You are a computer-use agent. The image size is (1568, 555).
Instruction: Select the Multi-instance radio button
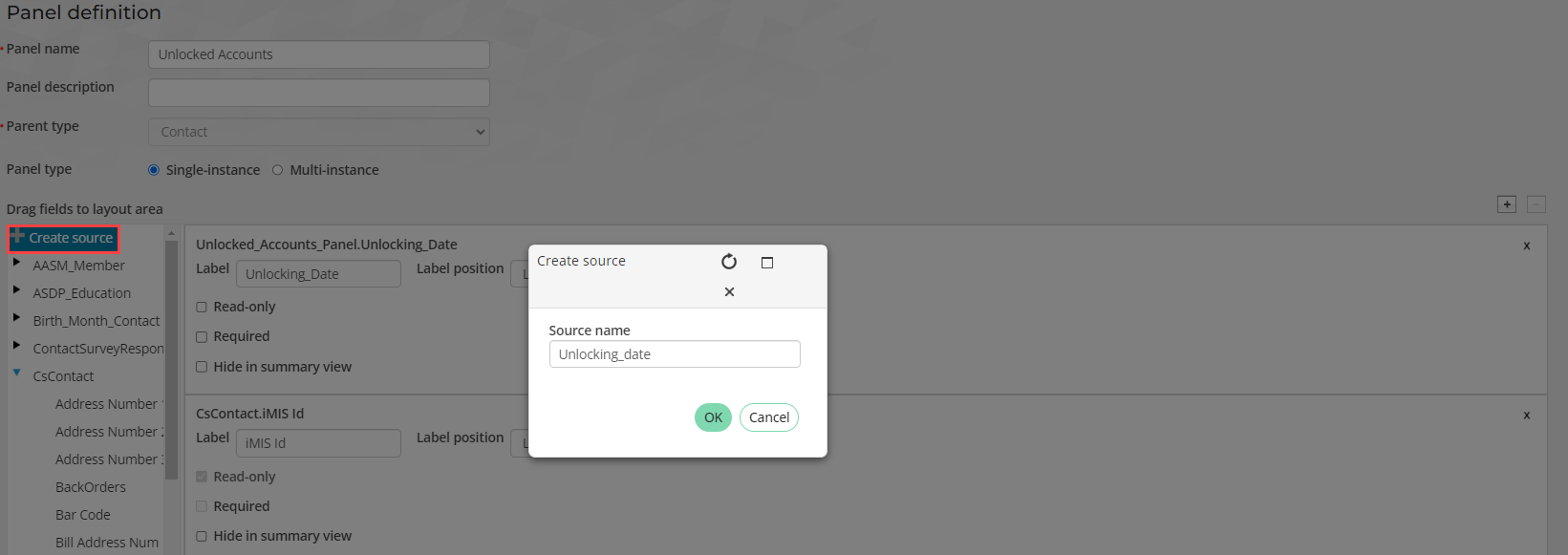(277, 170)
